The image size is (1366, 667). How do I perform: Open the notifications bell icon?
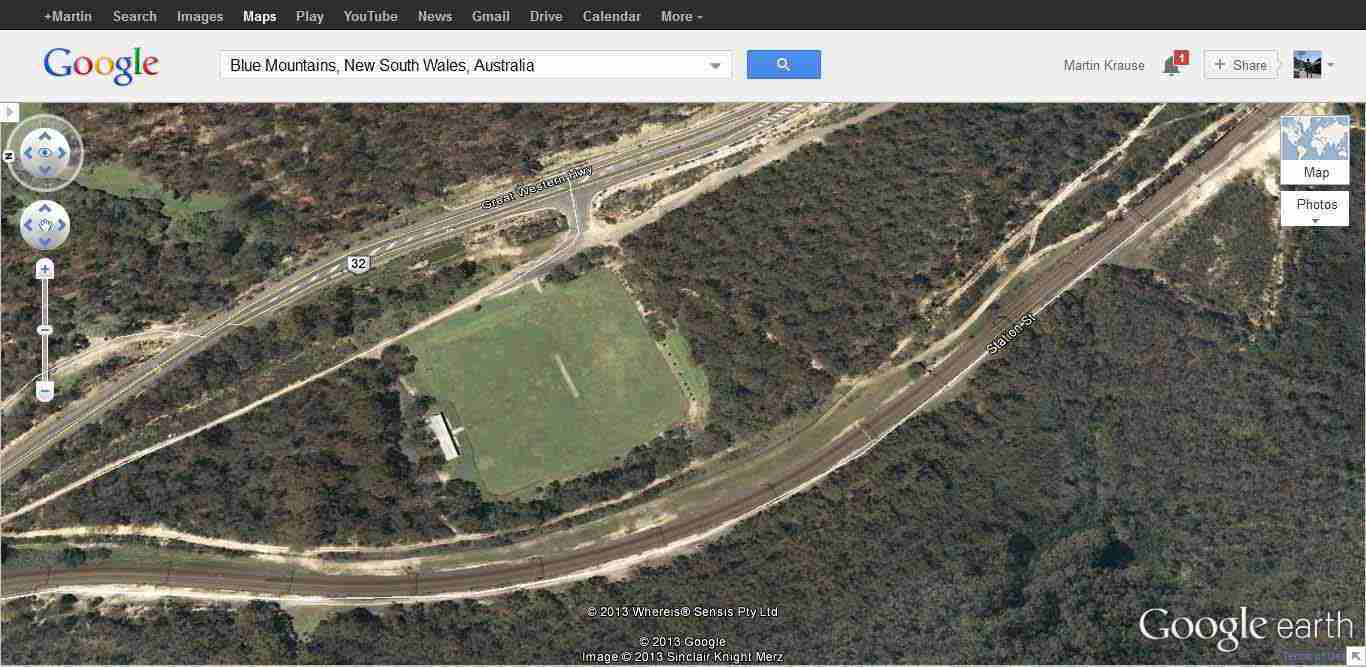tap(1171, 66)
